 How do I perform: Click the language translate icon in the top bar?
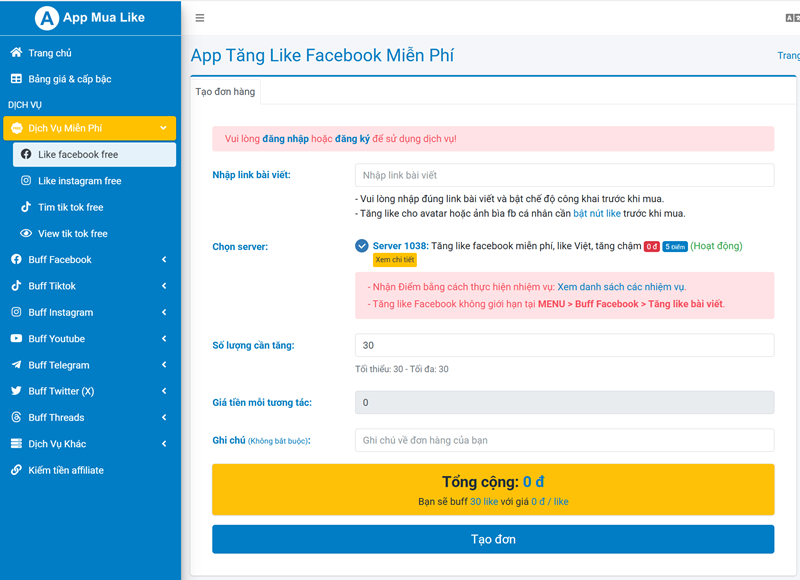tap(792, 18)
